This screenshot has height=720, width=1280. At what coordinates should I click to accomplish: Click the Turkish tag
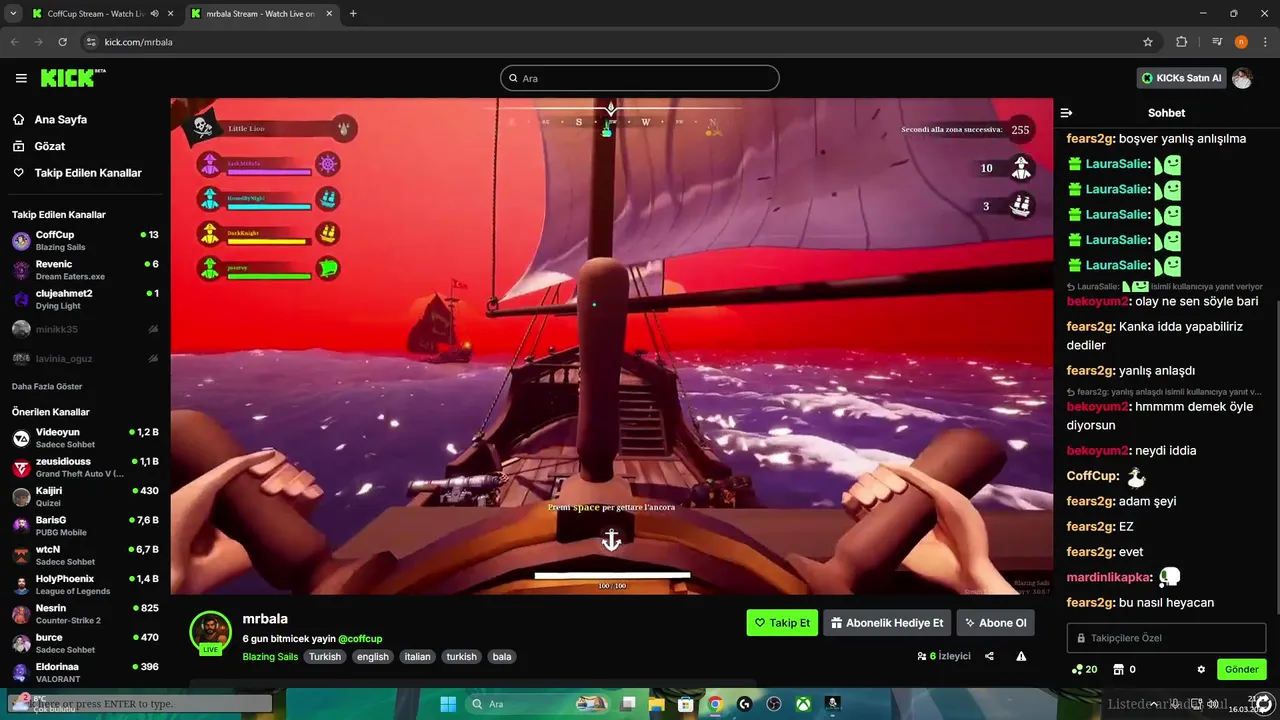pos(325,657)
